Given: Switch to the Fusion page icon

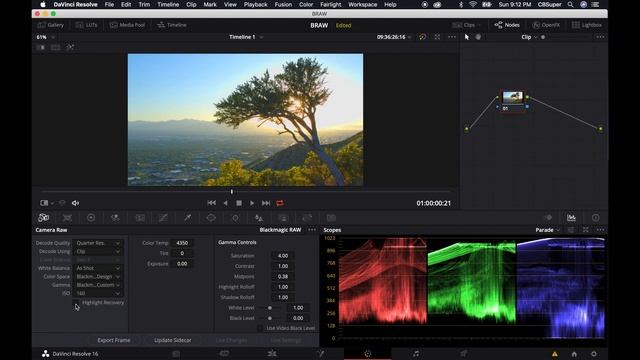Looking at the screenshot, I should (x=320, y=353).
